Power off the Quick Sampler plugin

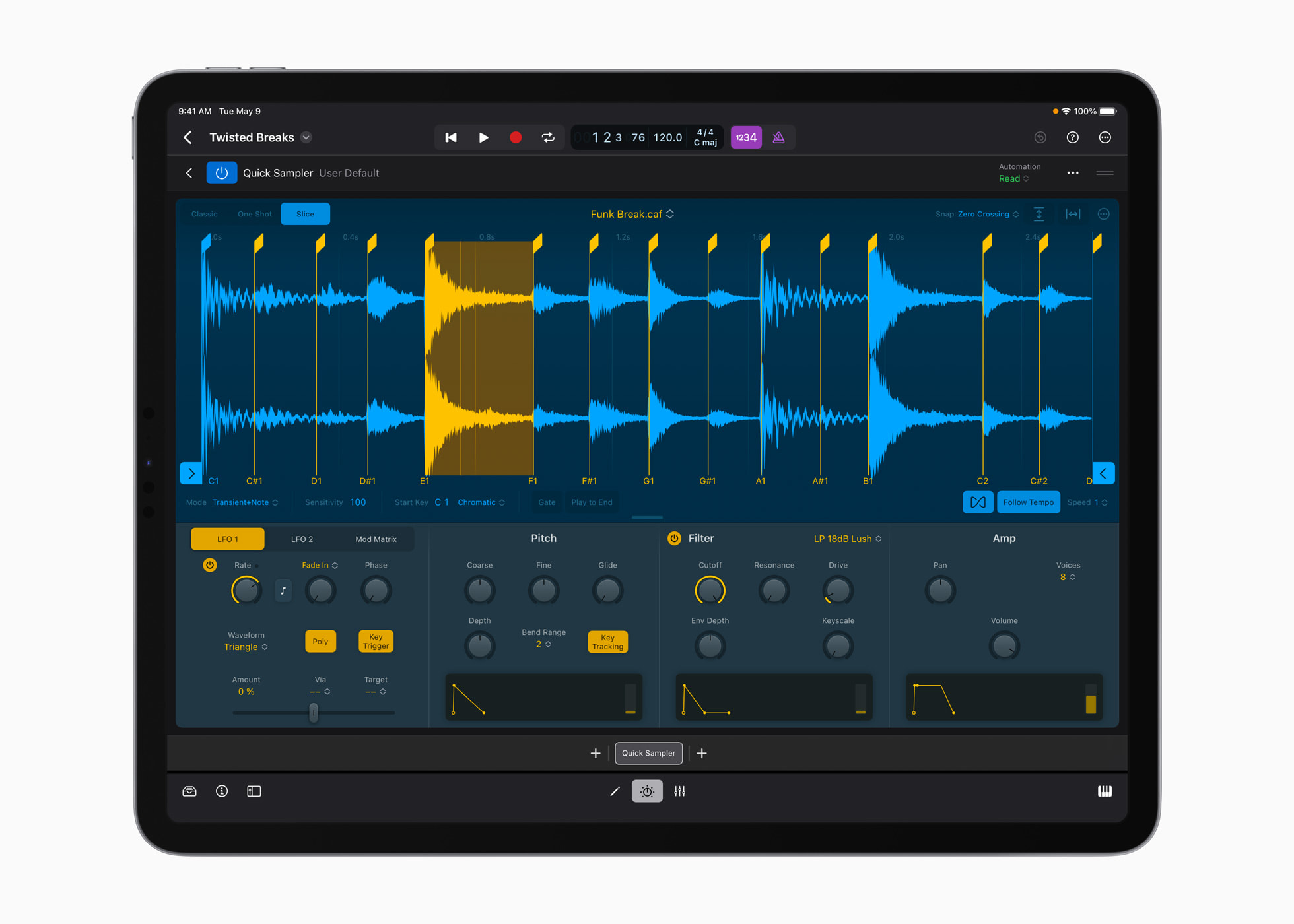click(222, 172)
